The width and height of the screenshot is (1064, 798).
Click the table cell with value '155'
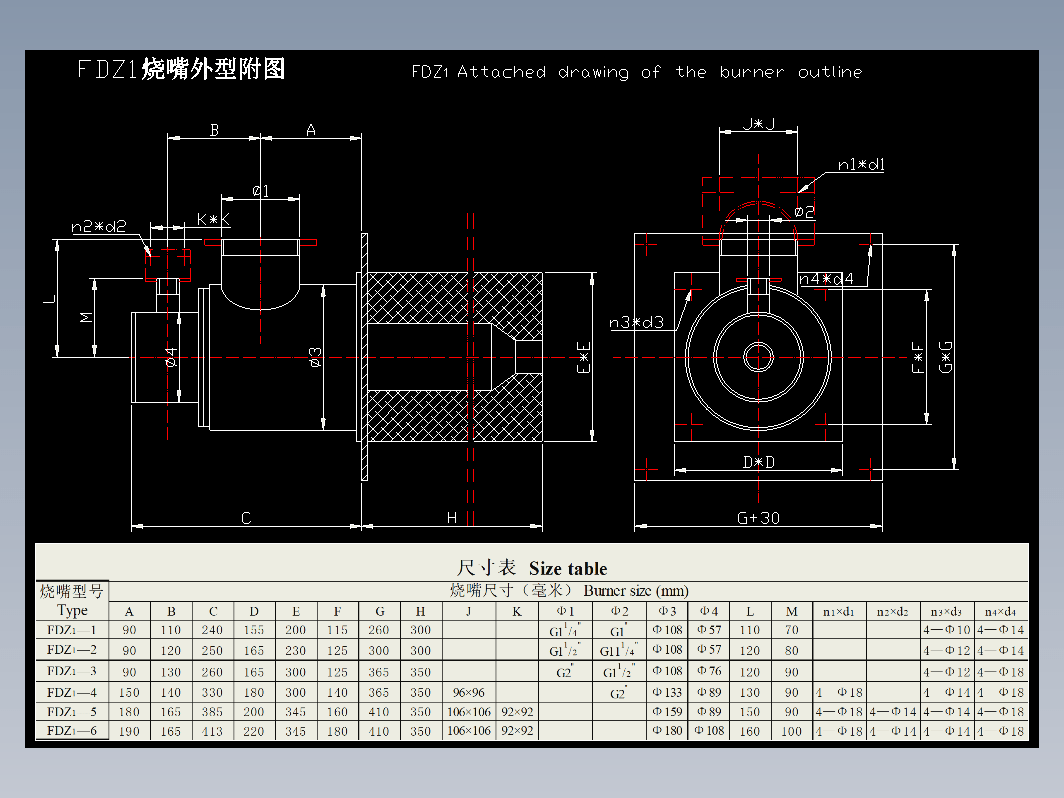[254, 630]
